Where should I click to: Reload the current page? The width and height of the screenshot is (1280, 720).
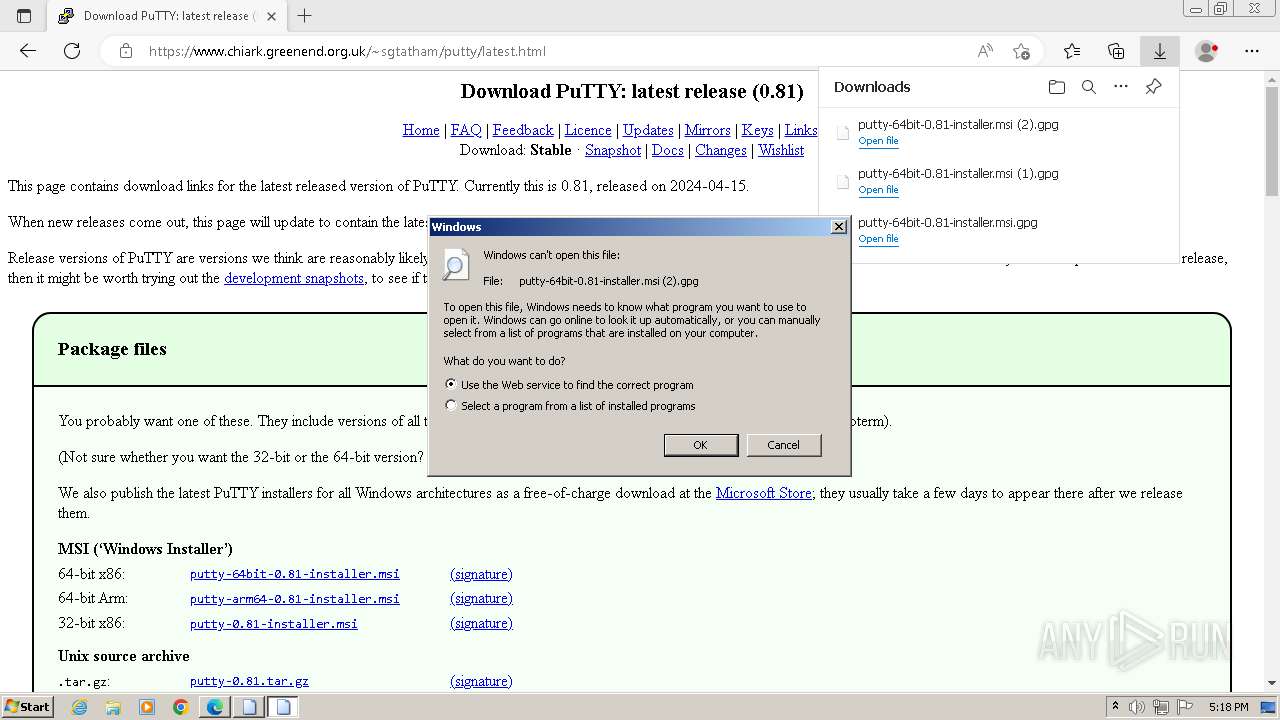(x=72, y=51)
